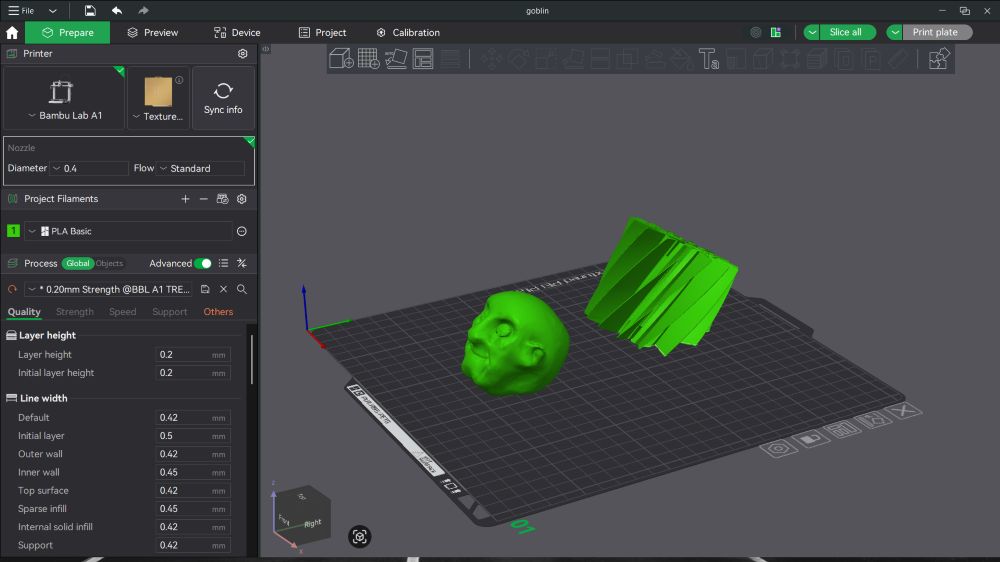1000x562 pixels.
Task: Switch to the Preview tab
Action: point(152,33)
